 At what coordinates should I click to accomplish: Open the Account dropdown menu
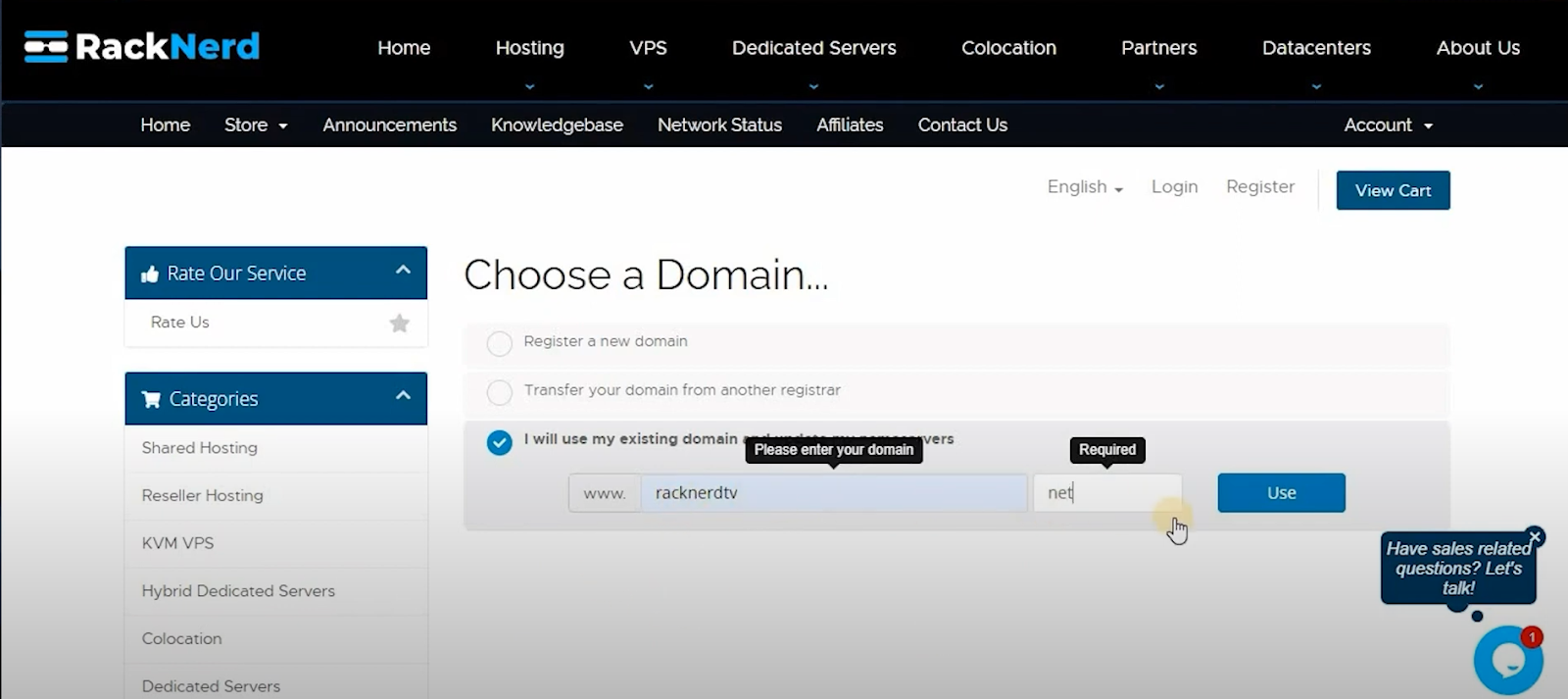click(x=1388, y=125)
